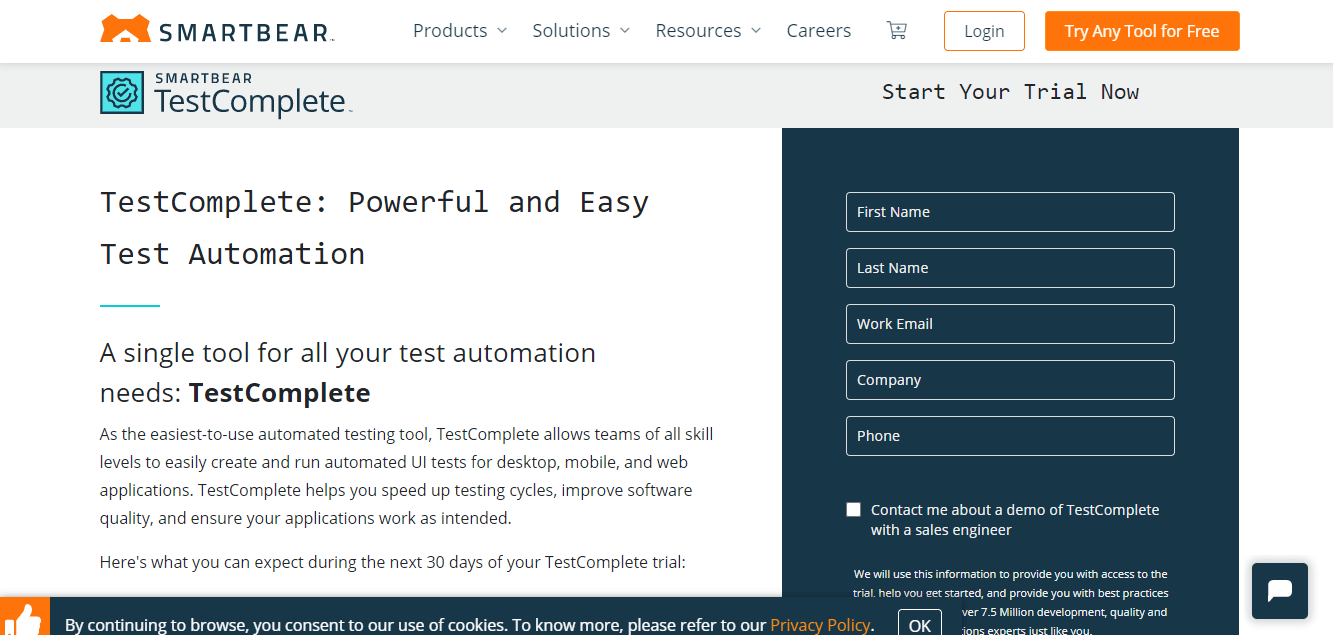The width and height of the screenshot is (1333, 635).
Task: Focus the Last Name field
Action: [1010, 268]
